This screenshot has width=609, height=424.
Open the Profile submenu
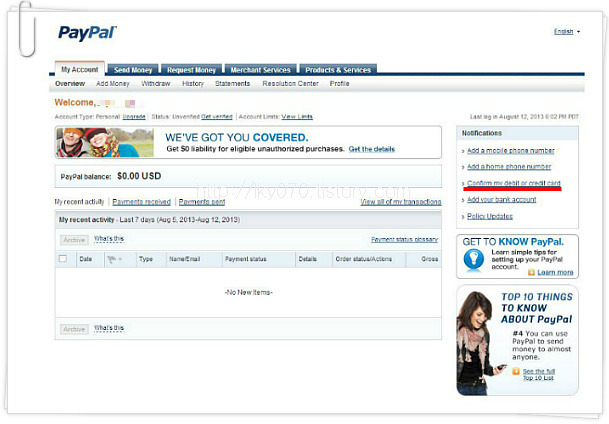pos(339,83)
